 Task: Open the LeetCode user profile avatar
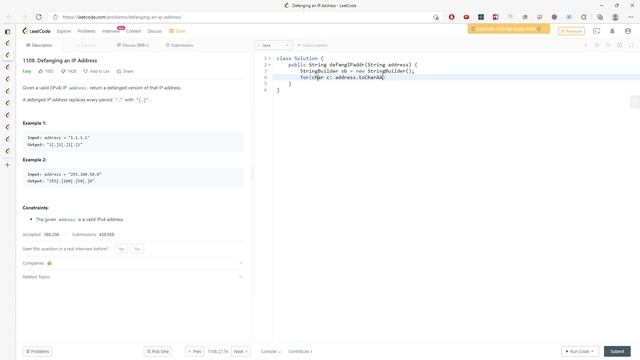coord(628,31)
